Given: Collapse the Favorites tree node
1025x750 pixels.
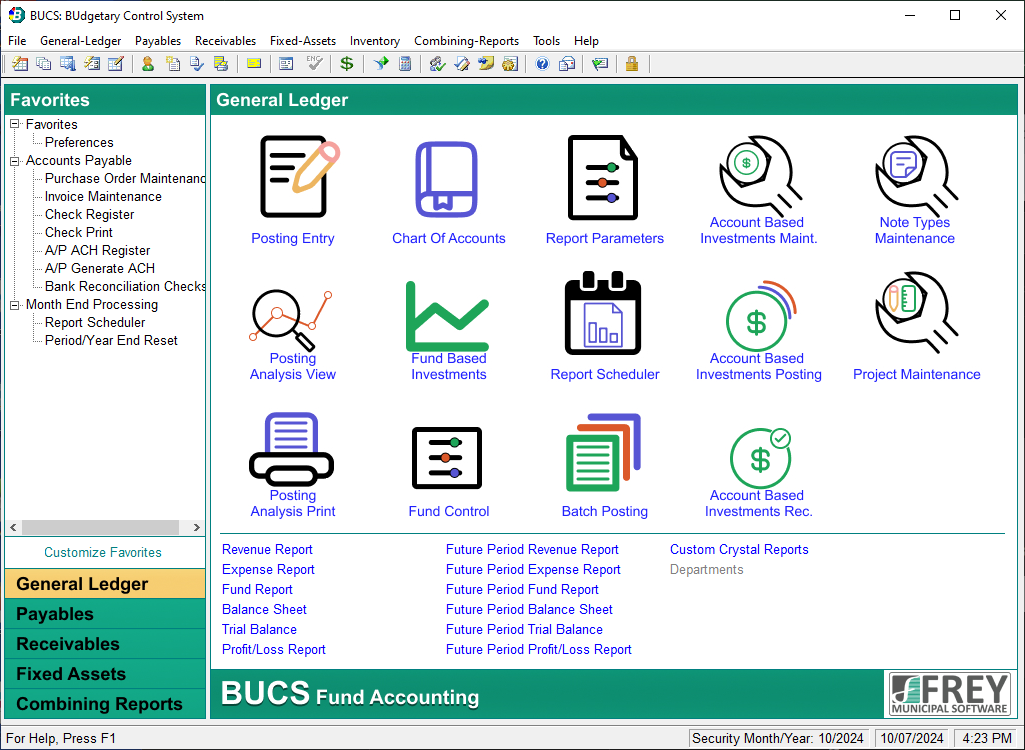Looking at the screenshot, I should (14, 124).
